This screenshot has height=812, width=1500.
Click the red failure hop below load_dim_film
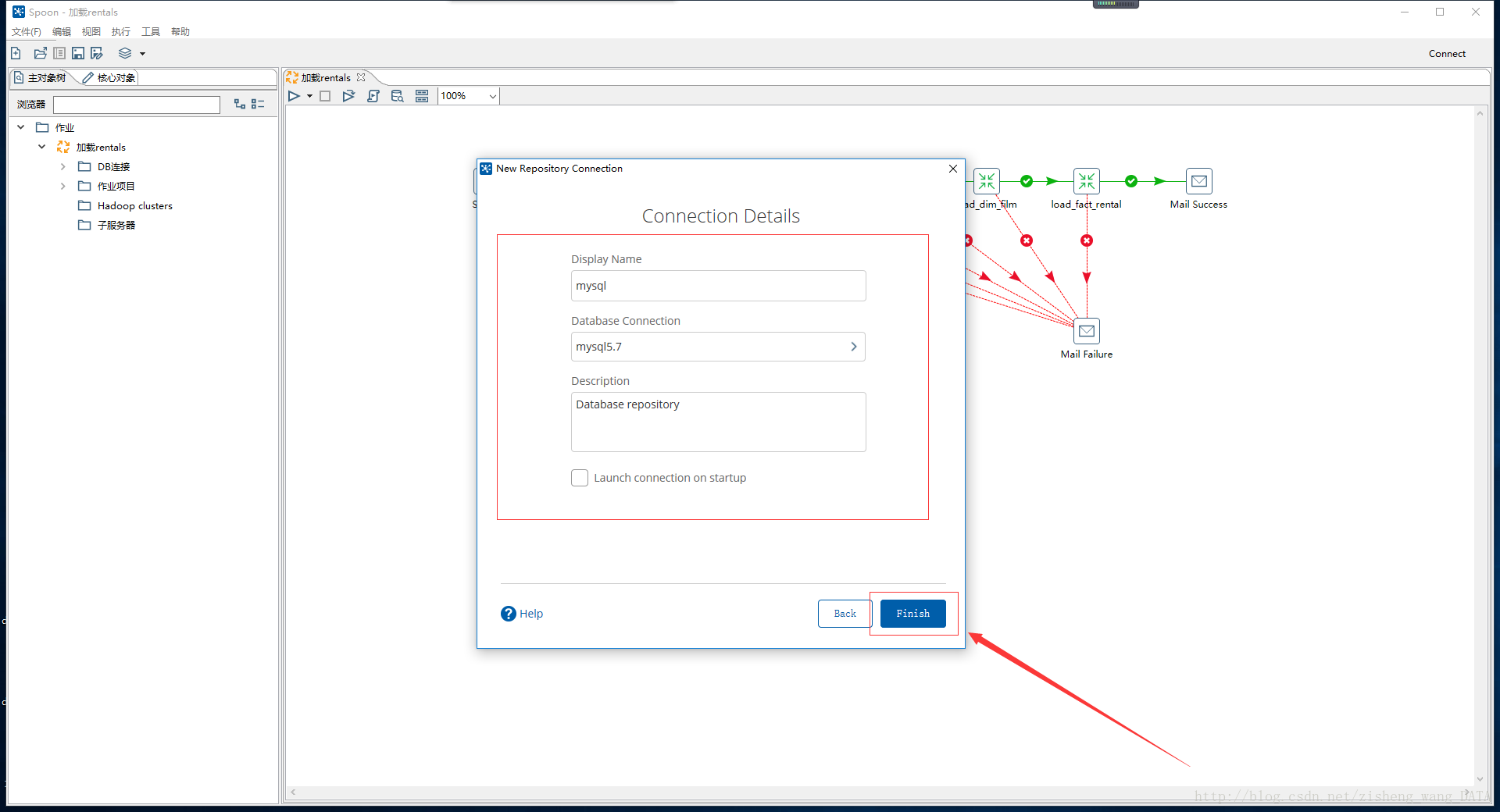coord(1027,240)
